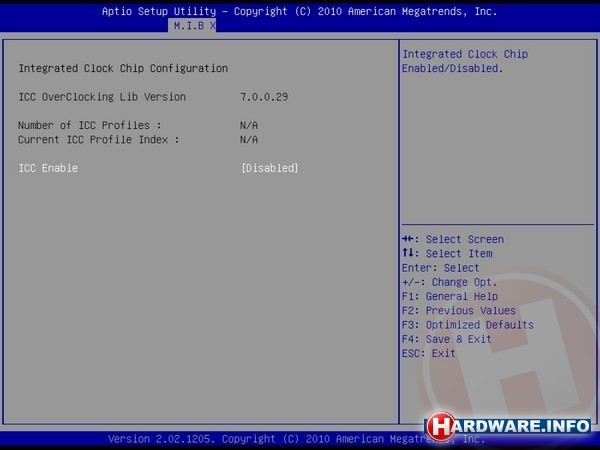Toggle the ICC Enable [Disabled] value
This screenshot has width=600, height=450.
click(x=269, y=168)
